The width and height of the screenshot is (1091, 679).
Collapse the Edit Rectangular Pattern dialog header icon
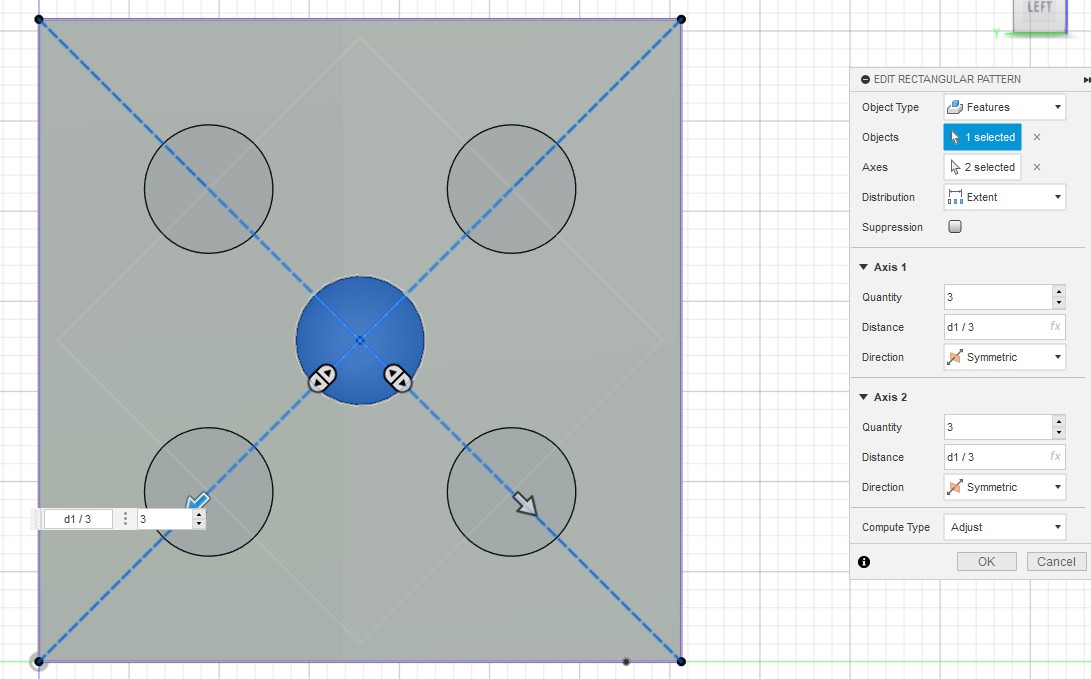pos(866,79)
